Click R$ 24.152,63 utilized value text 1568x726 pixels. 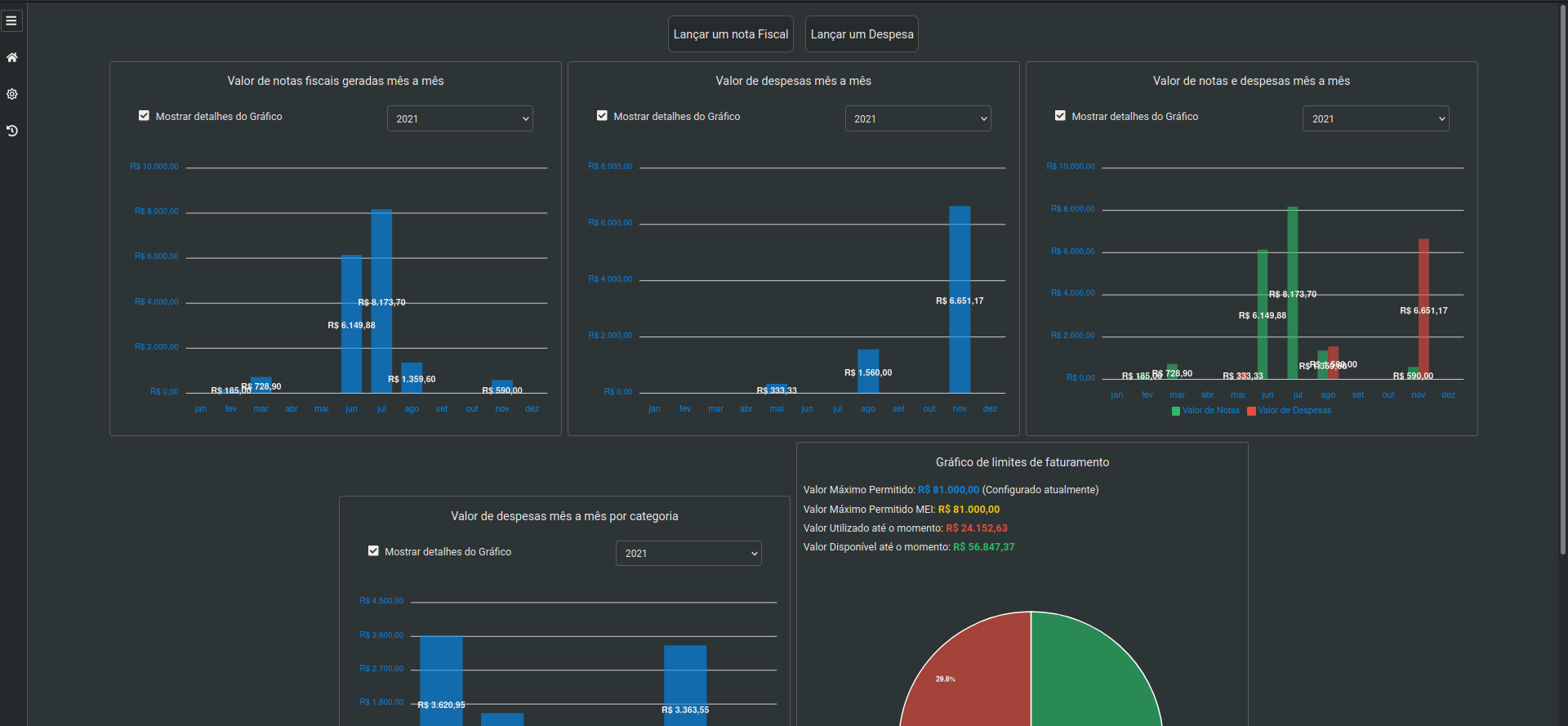click(x=977, y=528)
